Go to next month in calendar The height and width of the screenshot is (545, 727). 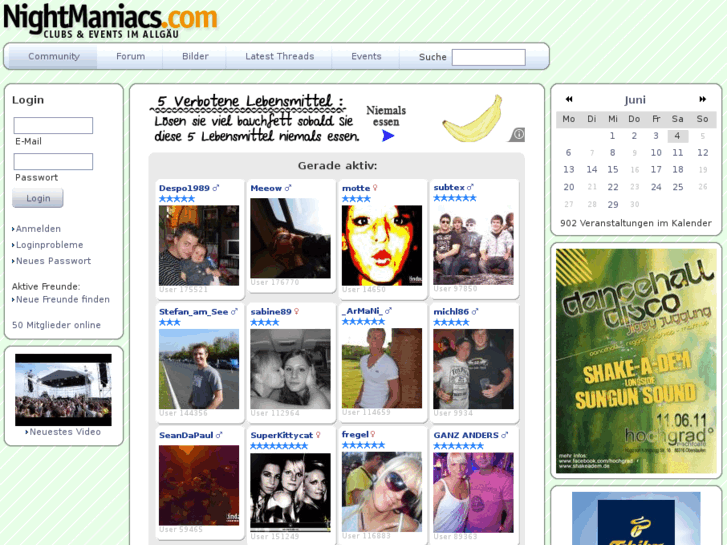pos(702,99)
